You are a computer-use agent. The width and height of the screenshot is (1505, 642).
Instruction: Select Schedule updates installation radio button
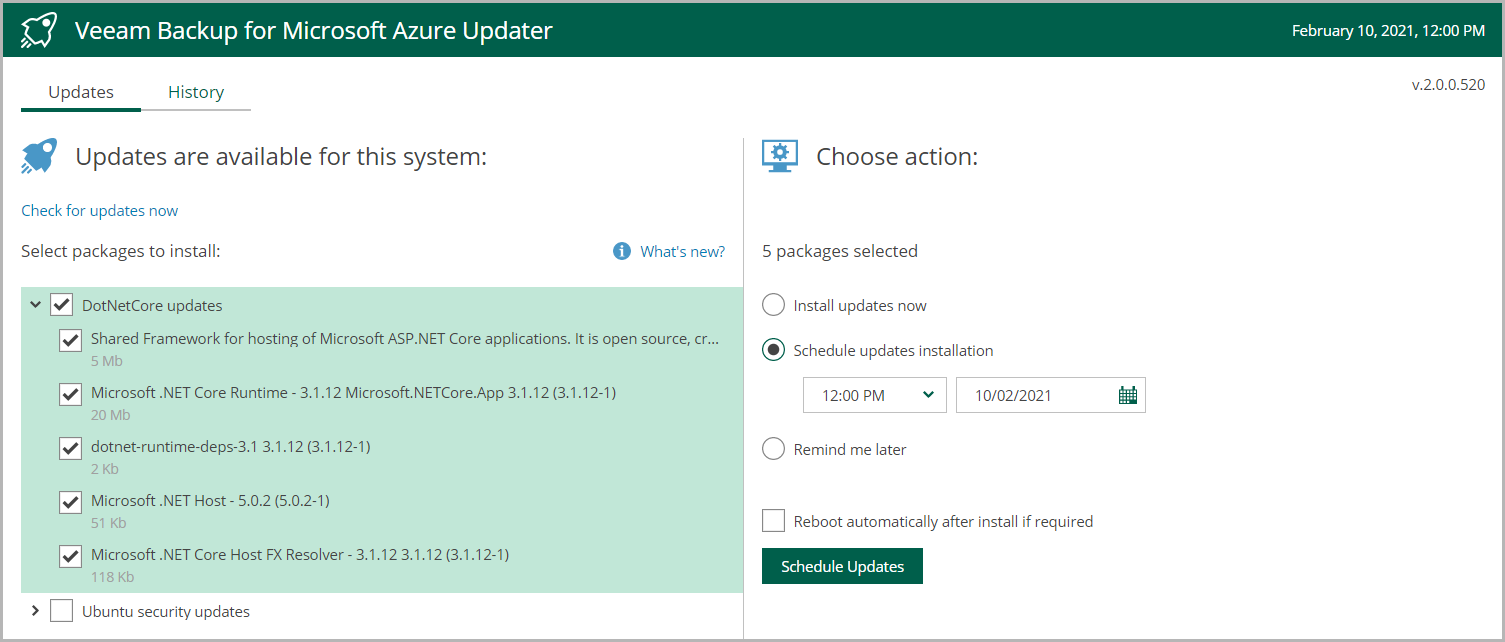pos(773,350)
